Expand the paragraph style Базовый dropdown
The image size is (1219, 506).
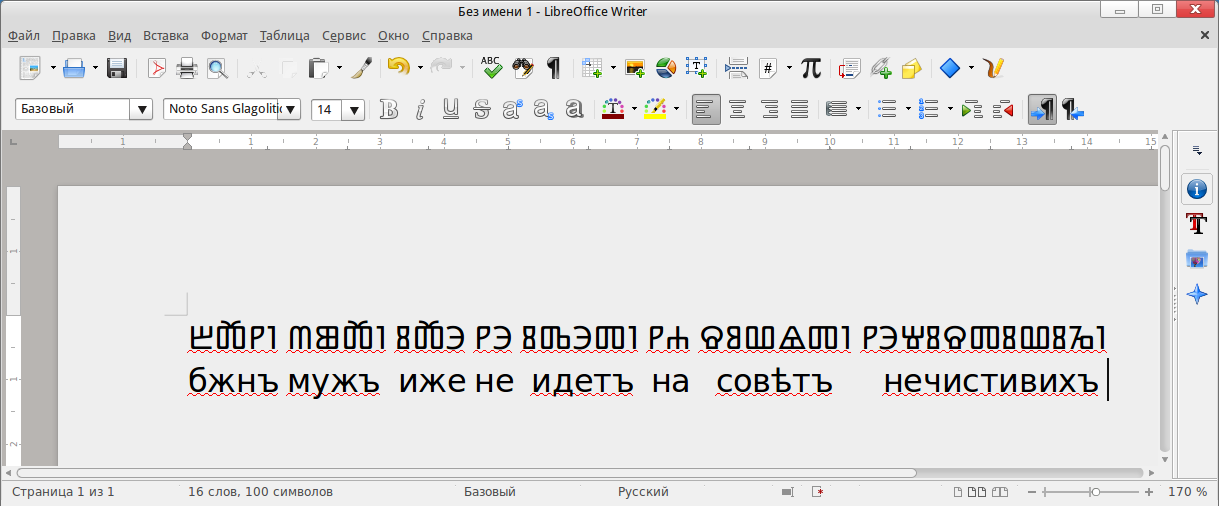click(x=142, y=109)
